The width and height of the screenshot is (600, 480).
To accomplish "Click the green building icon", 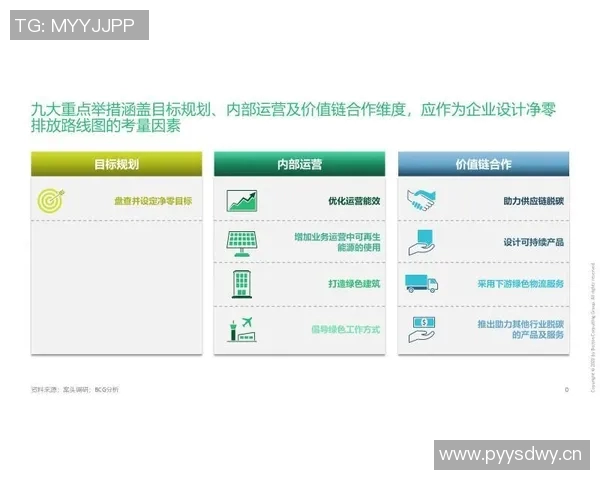I will pyautogui.click(x=242, y=284).
